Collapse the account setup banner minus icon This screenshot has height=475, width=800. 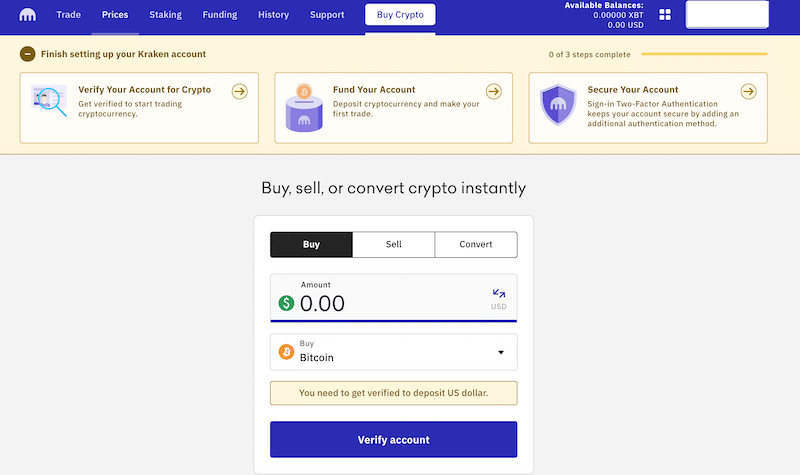pyautogui.click(x=28, y=54)
